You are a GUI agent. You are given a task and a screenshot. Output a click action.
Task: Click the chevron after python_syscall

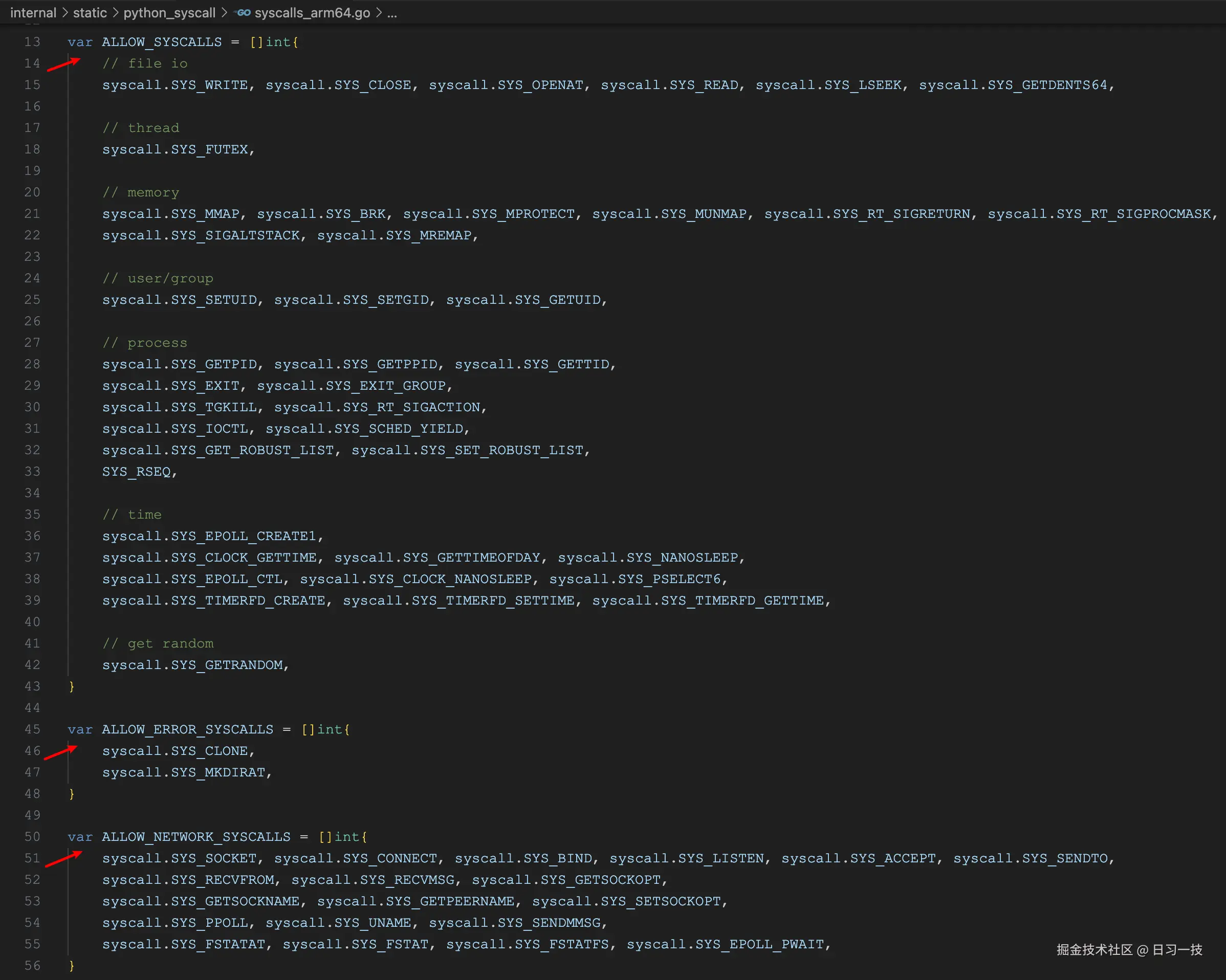click(x=225, y=12)
